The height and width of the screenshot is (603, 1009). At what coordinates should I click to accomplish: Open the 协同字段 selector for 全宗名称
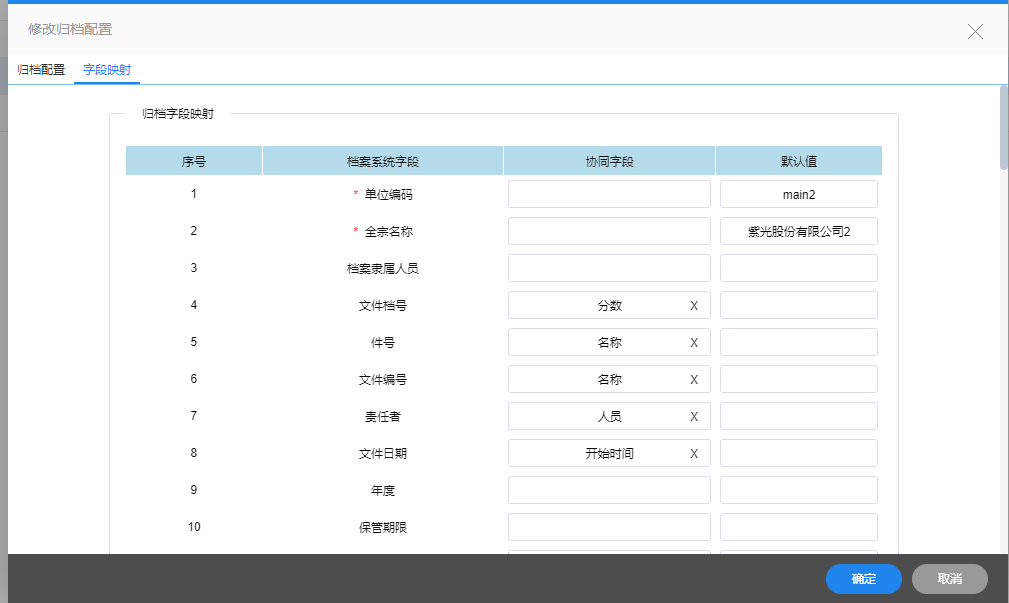[609, 231]
